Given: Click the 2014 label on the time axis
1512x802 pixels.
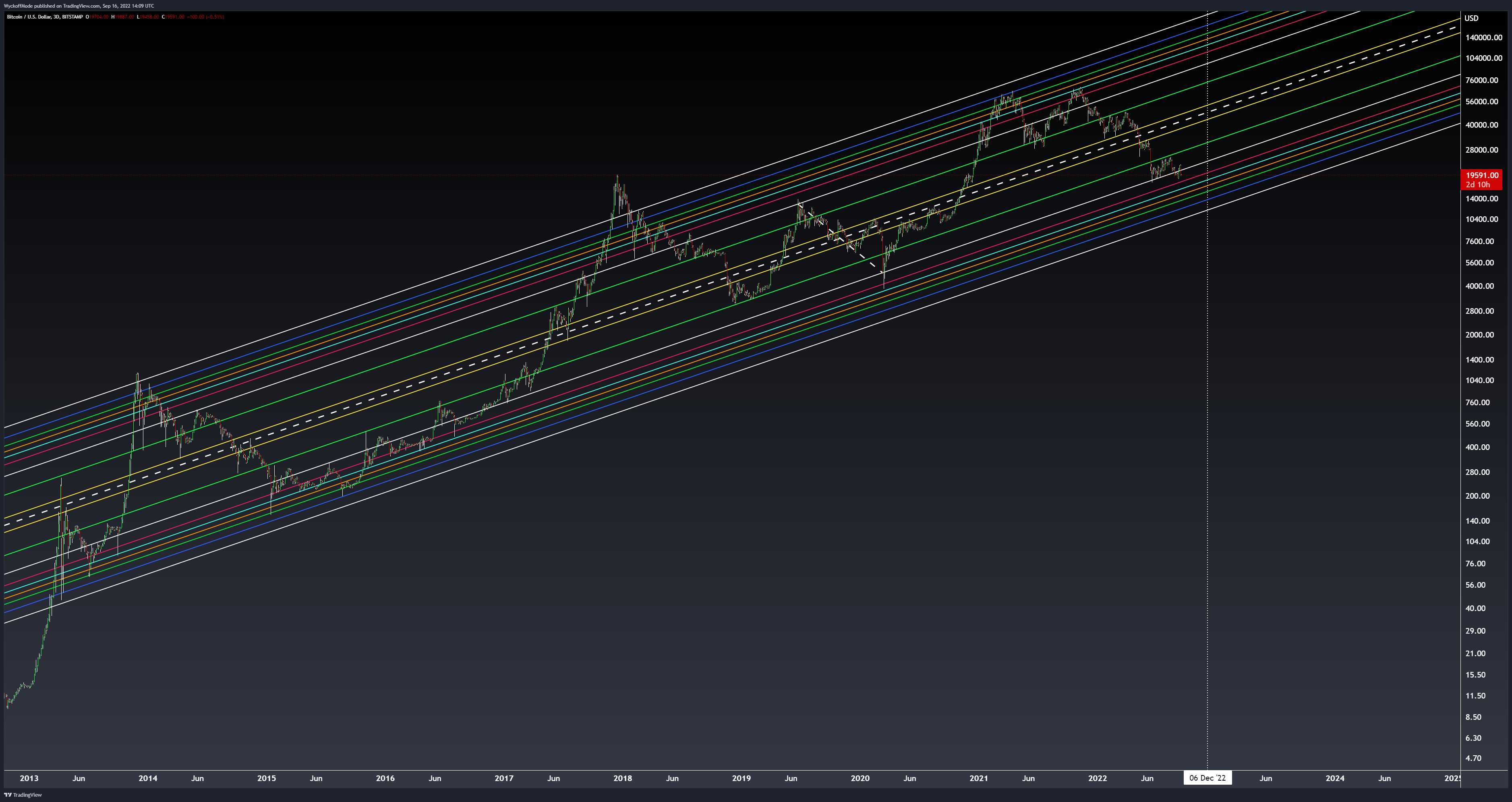Looking at the screenshot, I should pyautogui.click(x=148, y=779).
